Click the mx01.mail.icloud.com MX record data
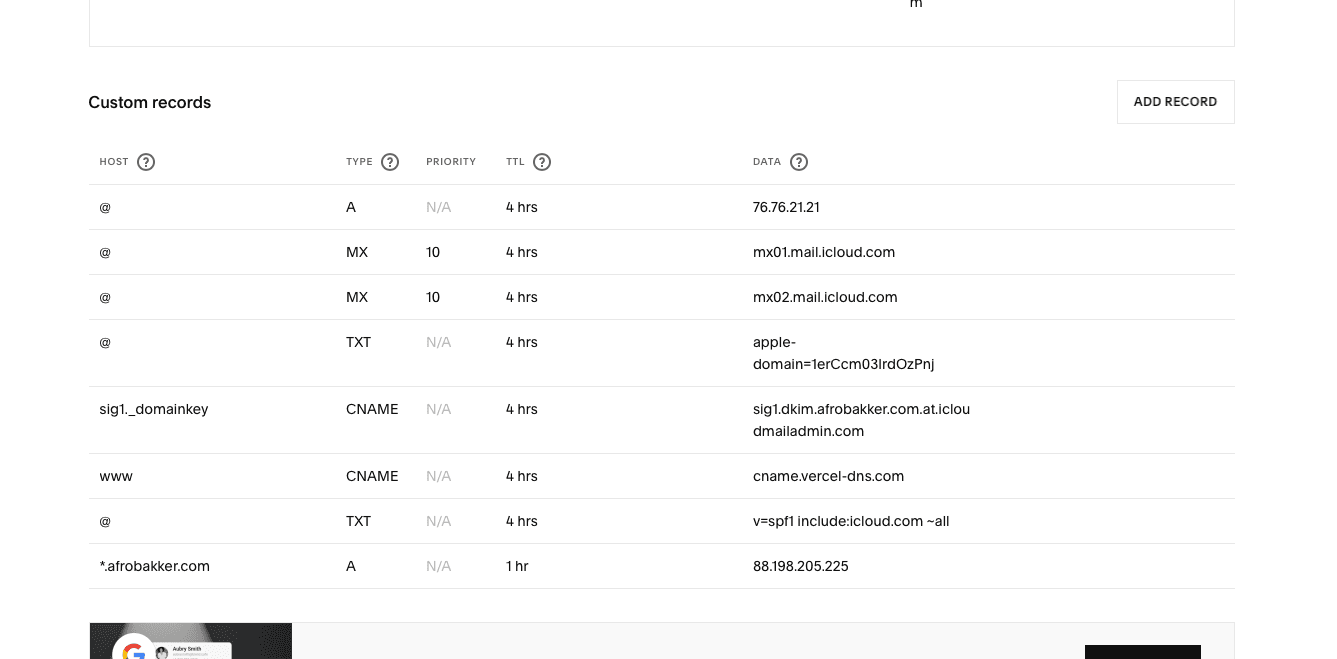 [823, 252]
